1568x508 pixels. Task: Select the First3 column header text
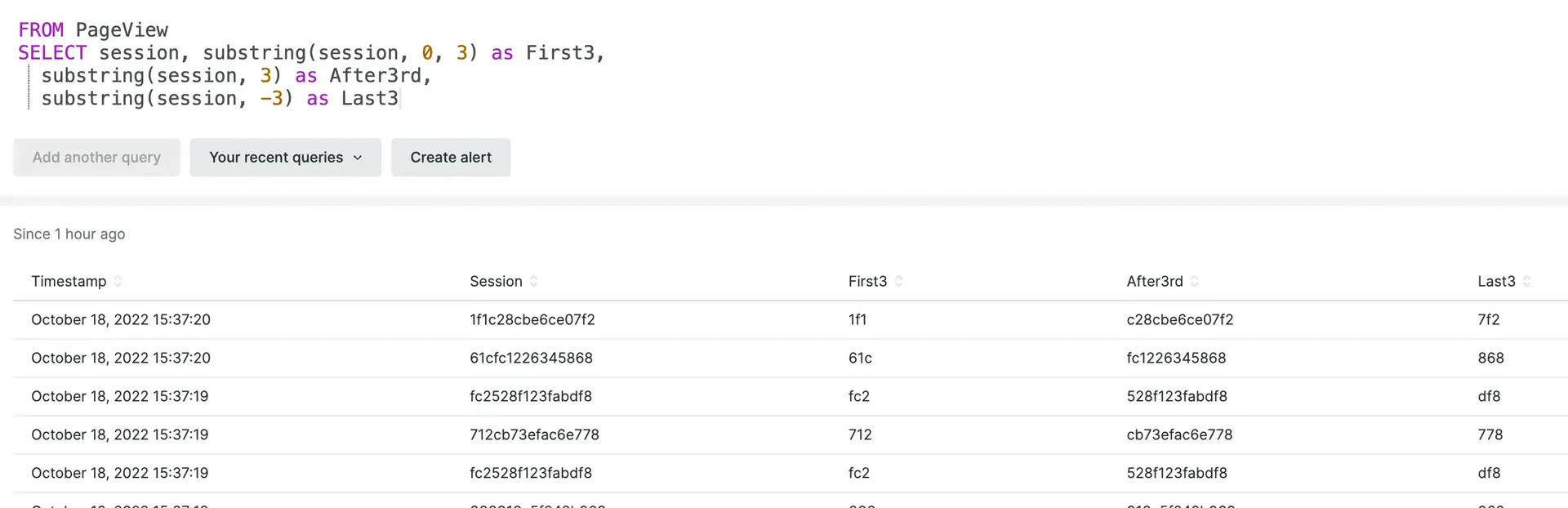(x=867, y=281)
